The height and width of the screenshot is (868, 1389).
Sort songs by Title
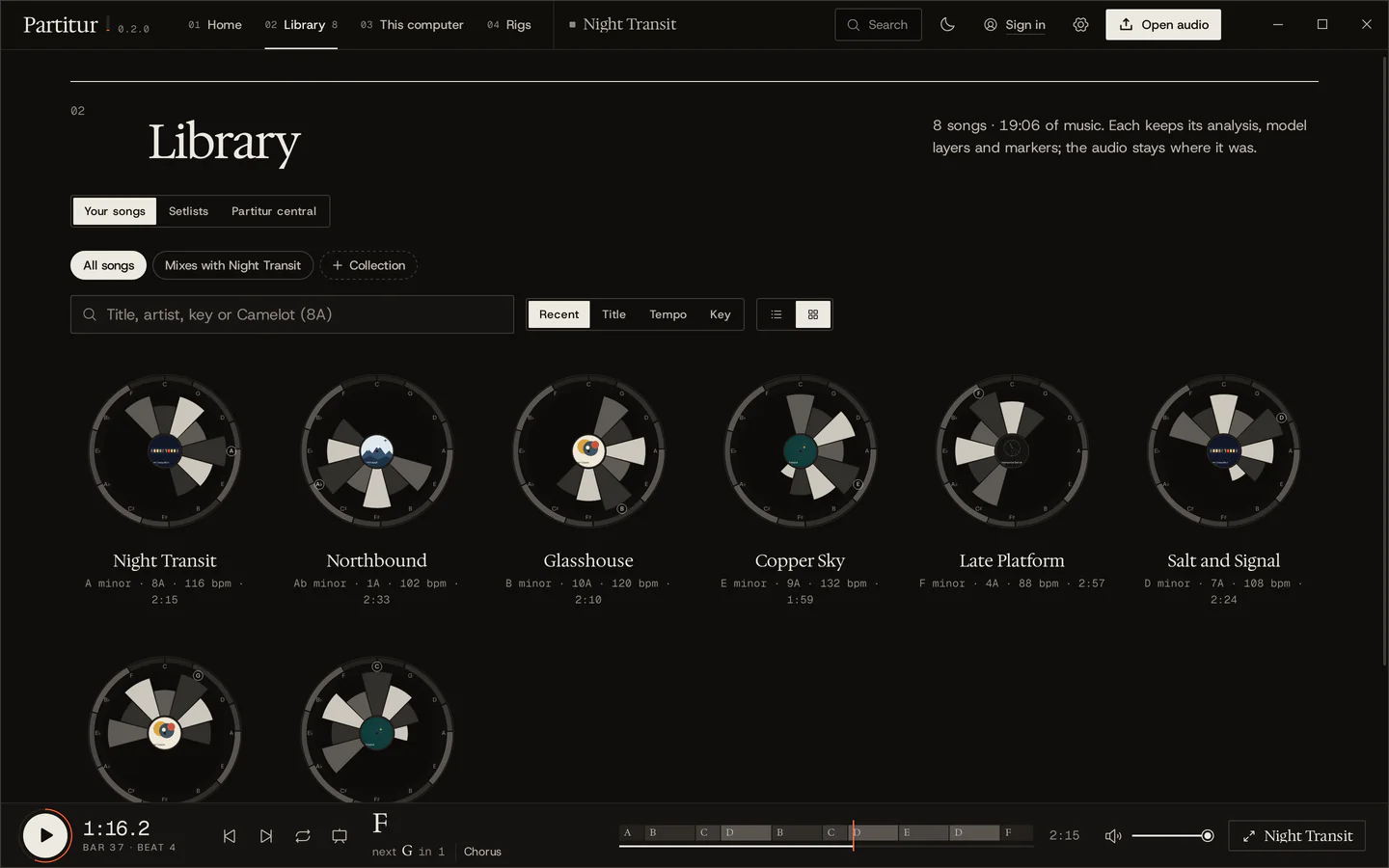point(614,314)
